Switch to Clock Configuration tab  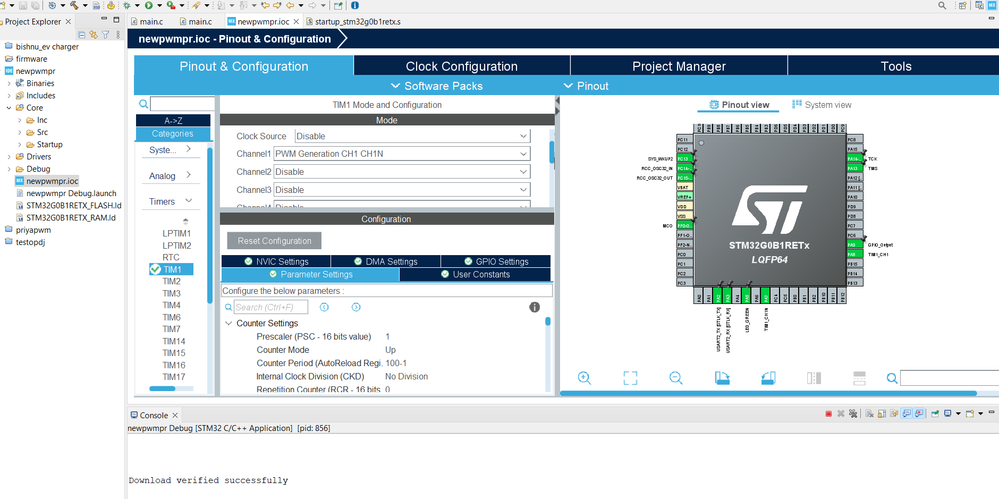[462, 66]
